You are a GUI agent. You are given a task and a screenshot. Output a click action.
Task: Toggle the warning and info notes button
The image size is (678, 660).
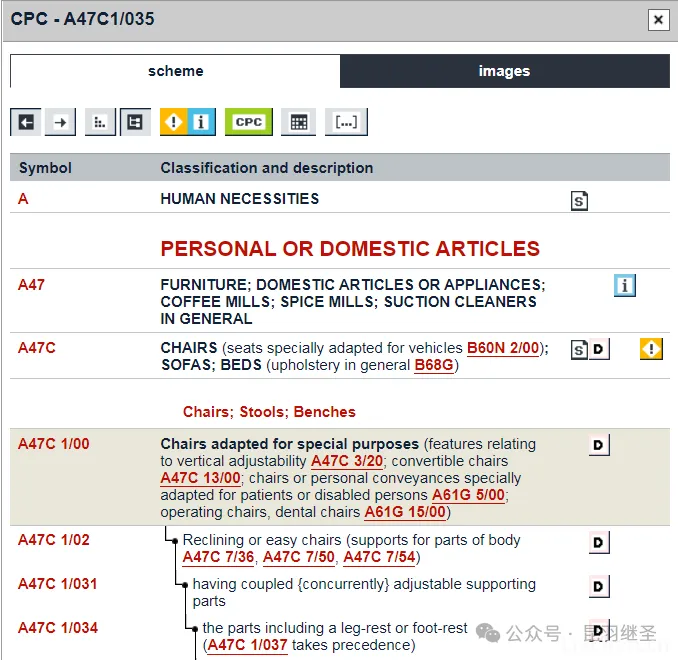[x=188, y=122]
